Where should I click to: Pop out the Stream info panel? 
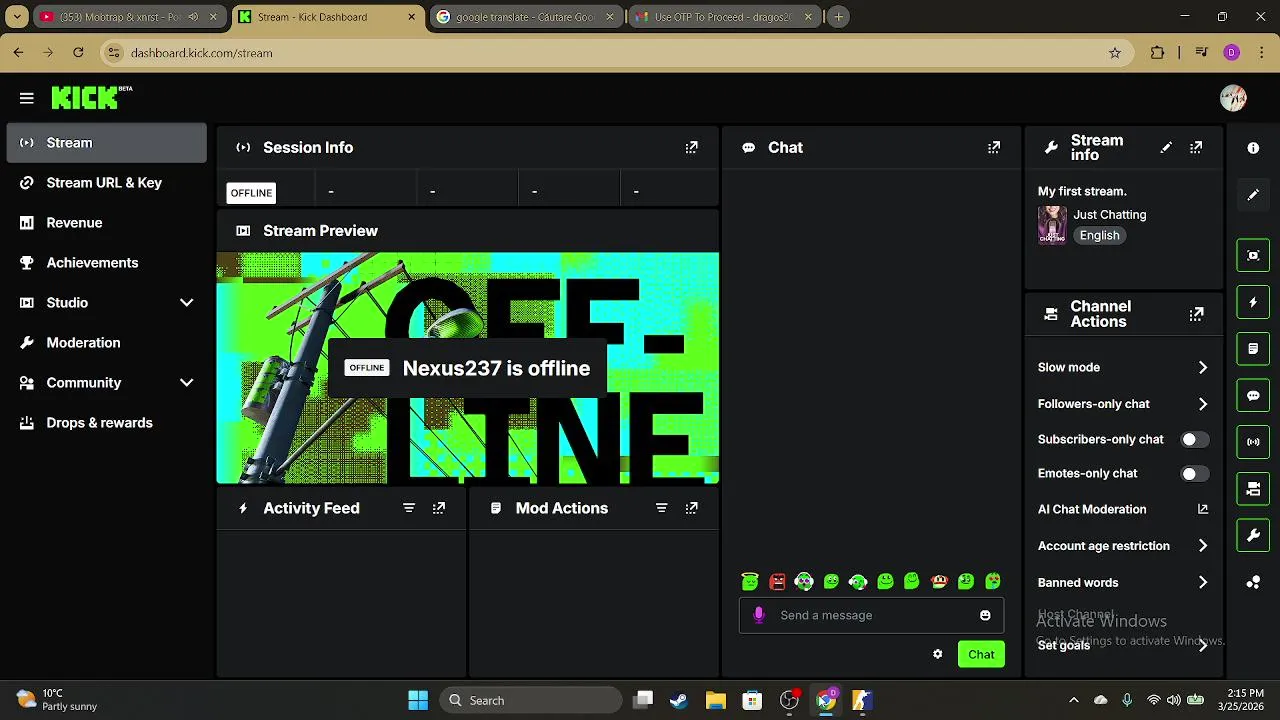click(x=1196, y=147)
